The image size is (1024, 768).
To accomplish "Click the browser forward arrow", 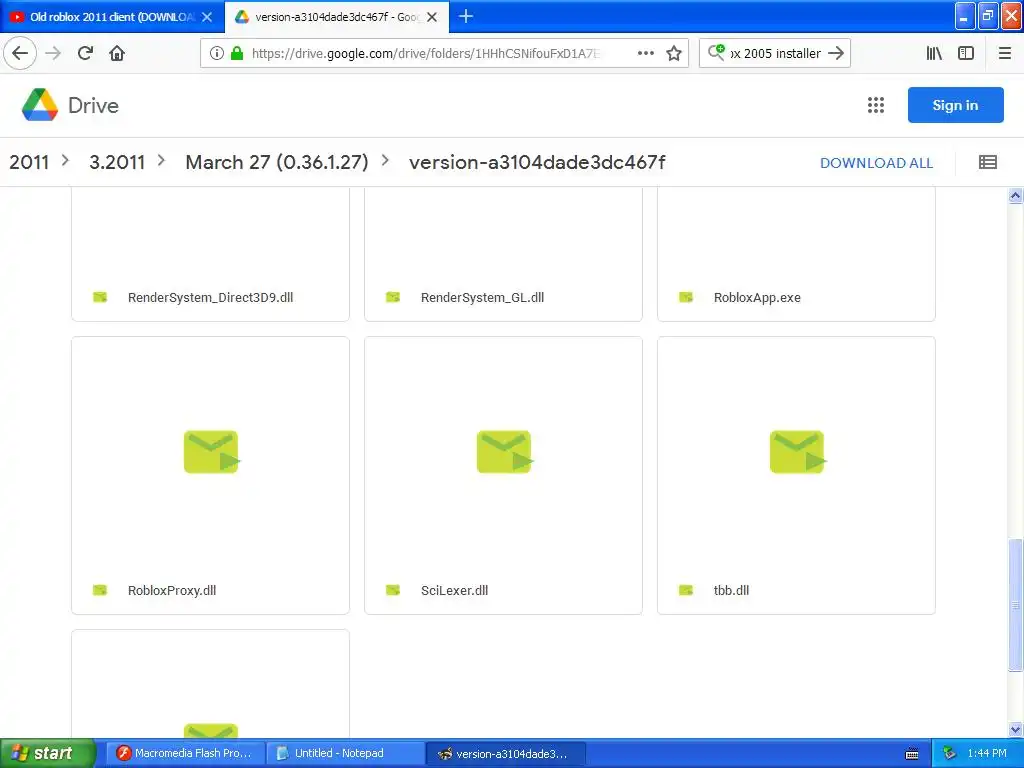I will pyautogui.click(x=53, y=53).
